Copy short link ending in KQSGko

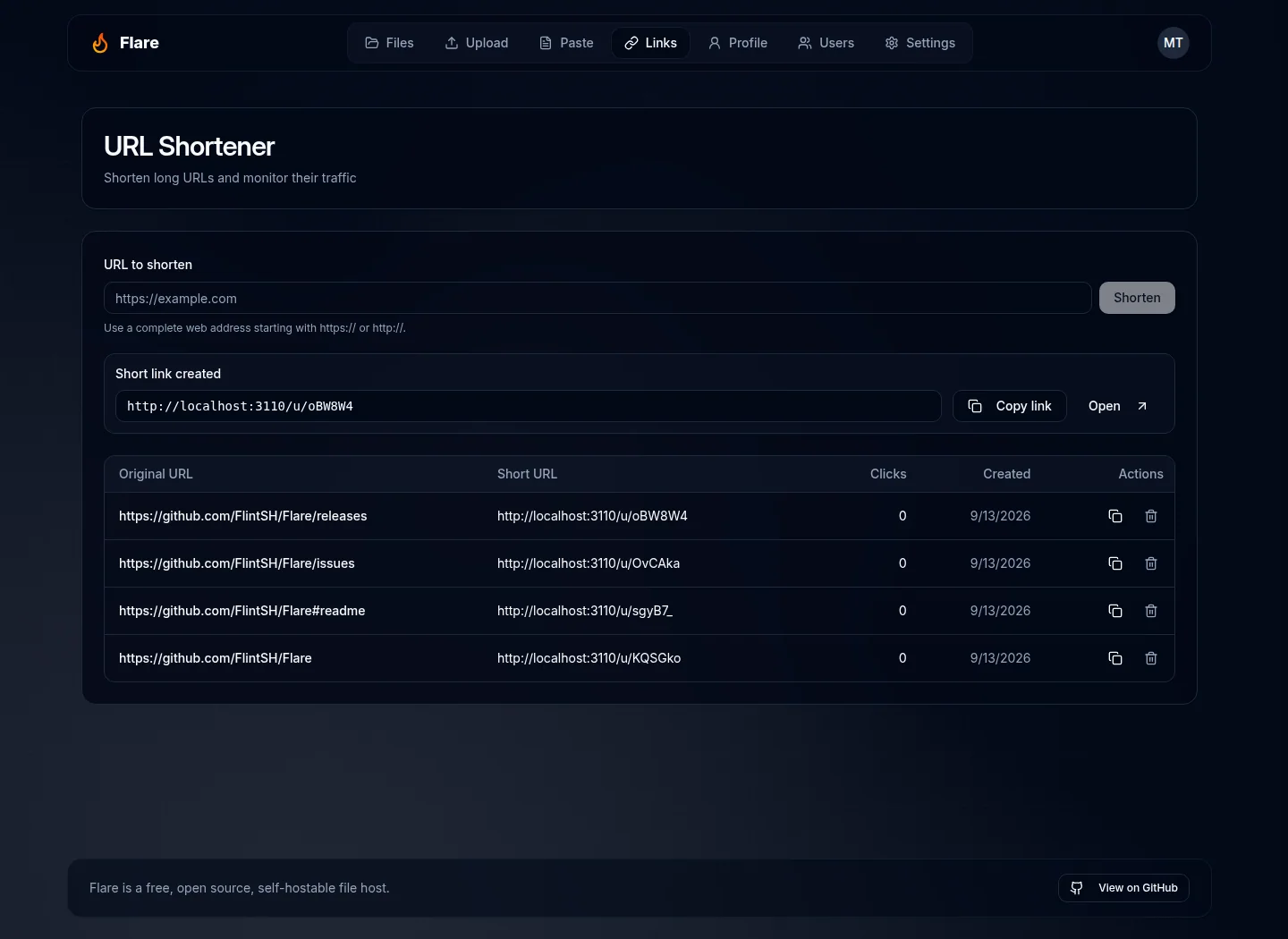click(x=1115, y=658)
